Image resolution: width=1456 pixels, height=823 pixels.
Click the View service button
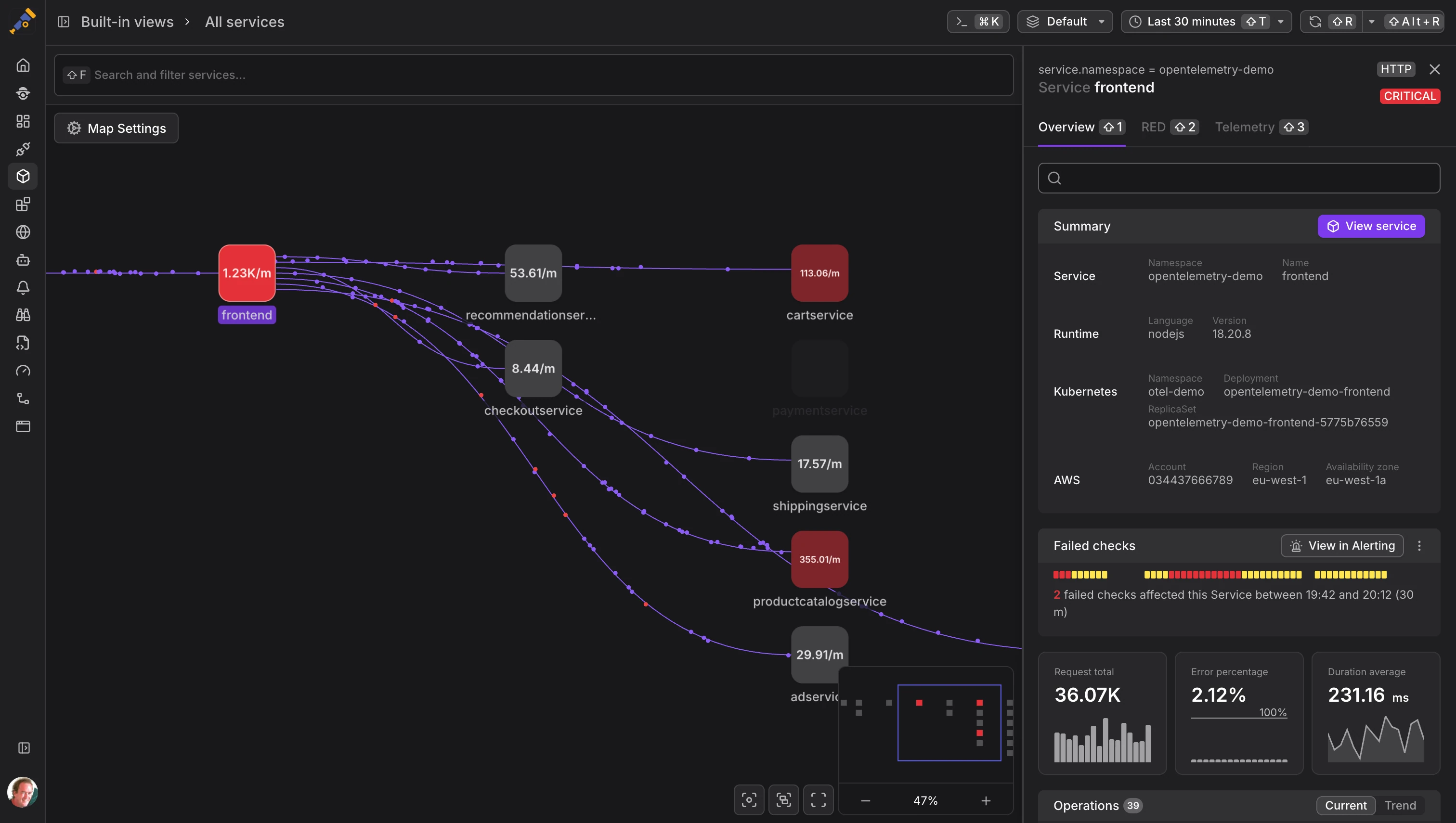[x=1371, y=226]
